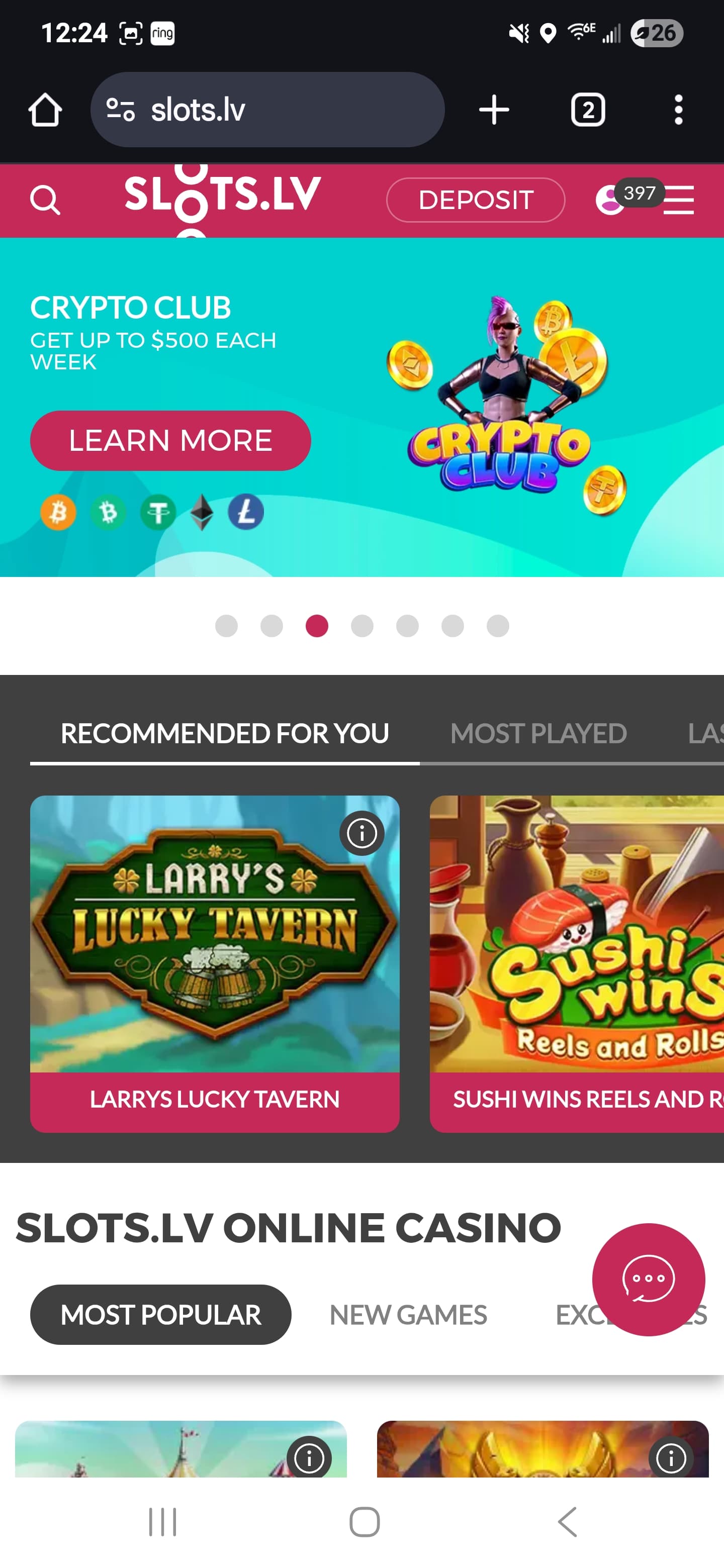Click Learn More on Crypto Club banner
The height and width of the screenshot is (1568, 724).
point(170,441)
